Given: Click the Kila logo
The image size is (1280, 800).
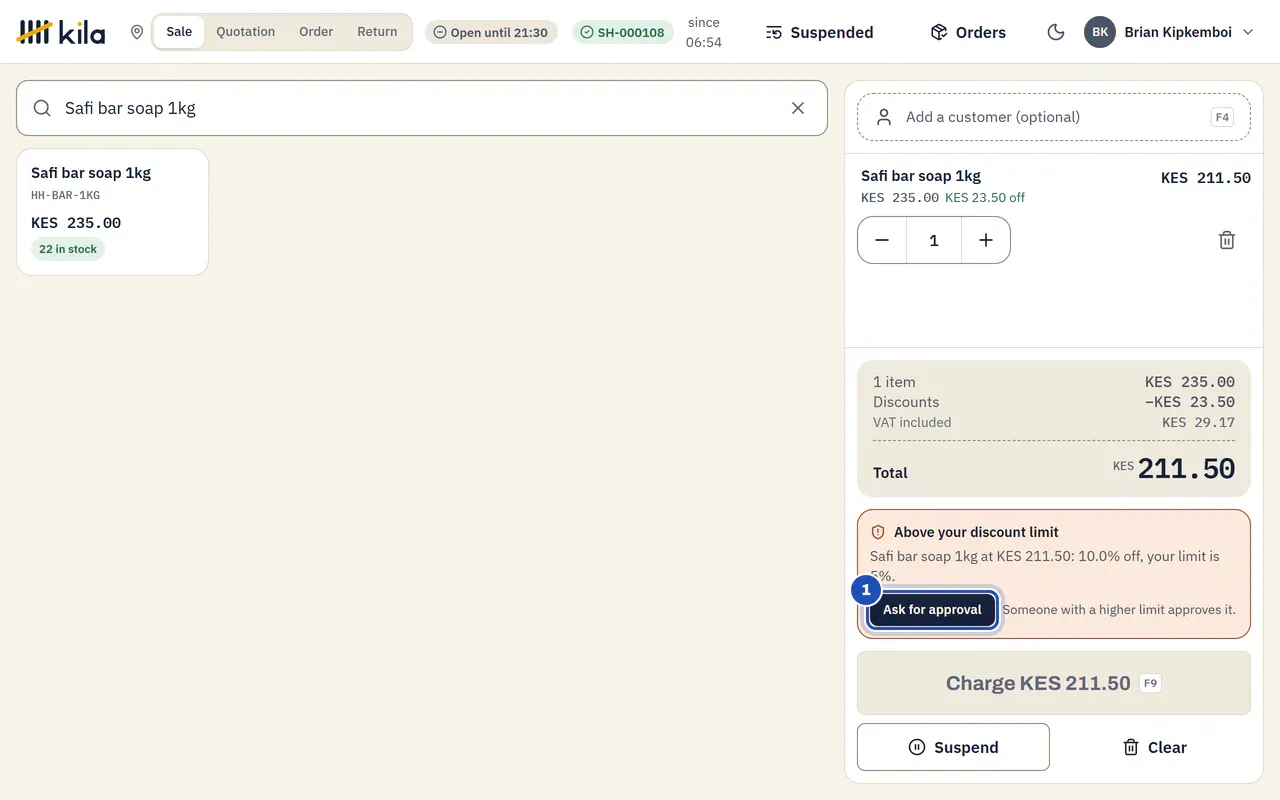Looking at the screenshot, I should click(61, 32).
